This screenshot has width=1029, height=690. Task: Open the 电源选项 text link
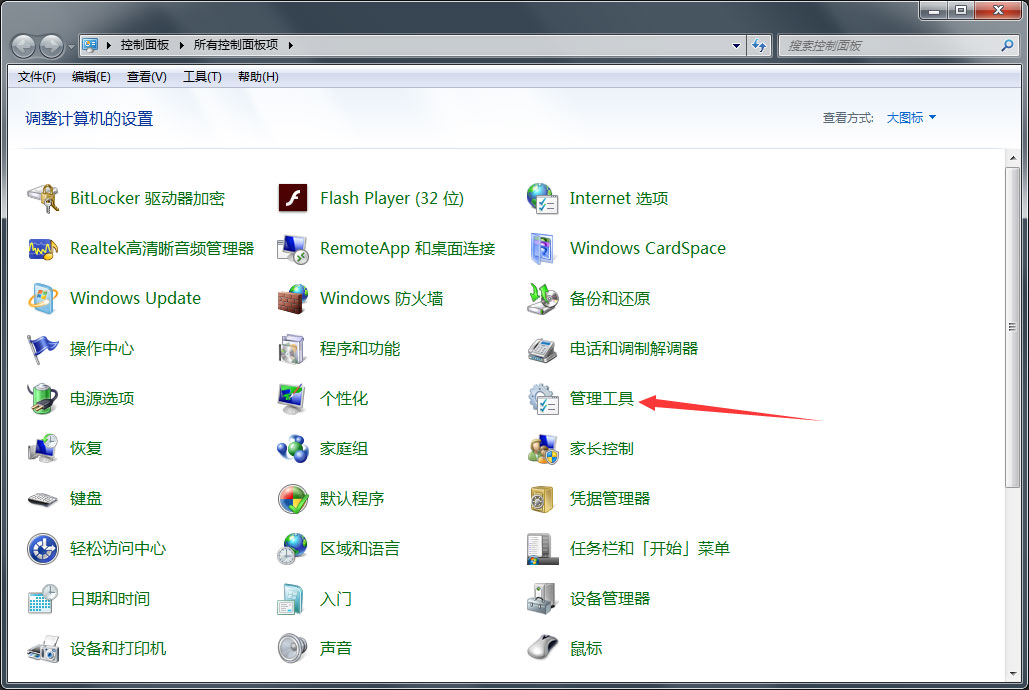(102, 399)
